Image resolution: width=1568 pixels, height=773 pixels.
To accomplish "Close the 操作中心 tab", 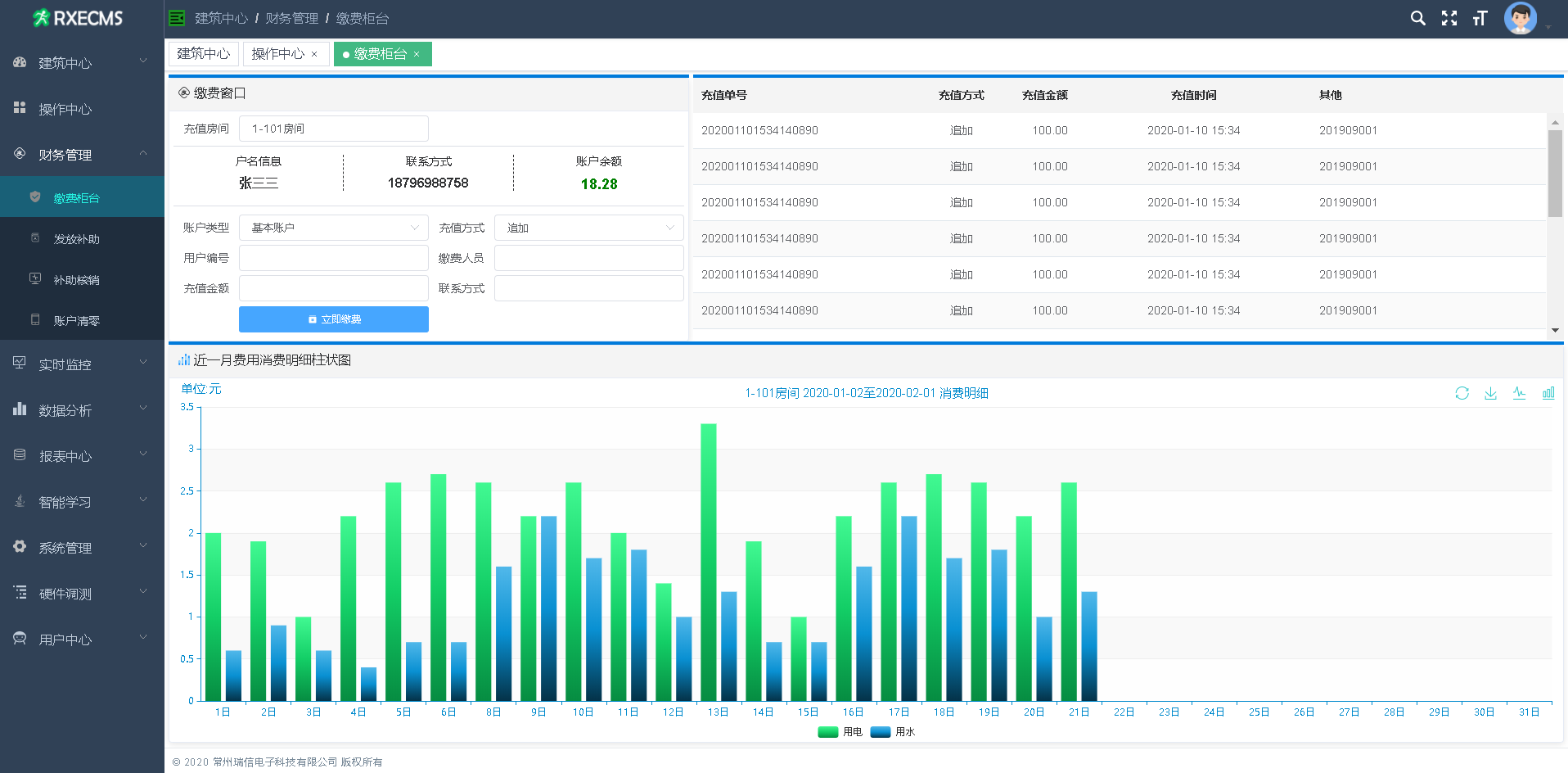I will 314,55.
